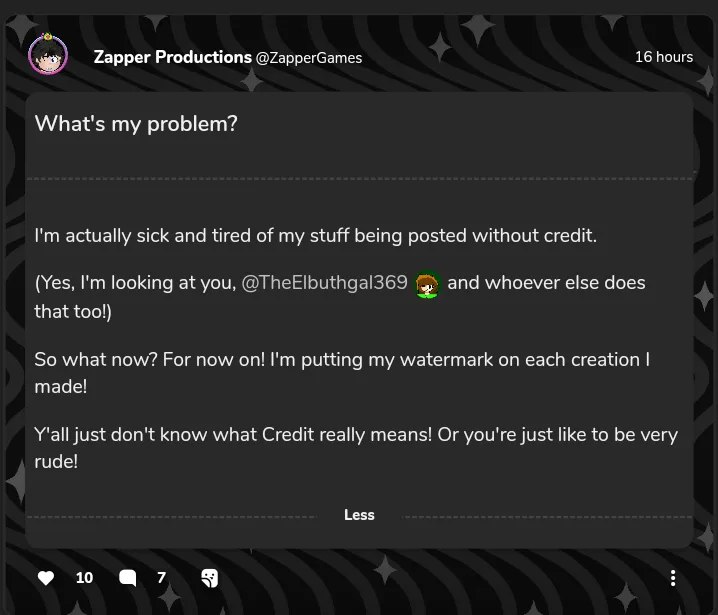
Task: Click the sticker icon below the post
Action: (209, 578)
